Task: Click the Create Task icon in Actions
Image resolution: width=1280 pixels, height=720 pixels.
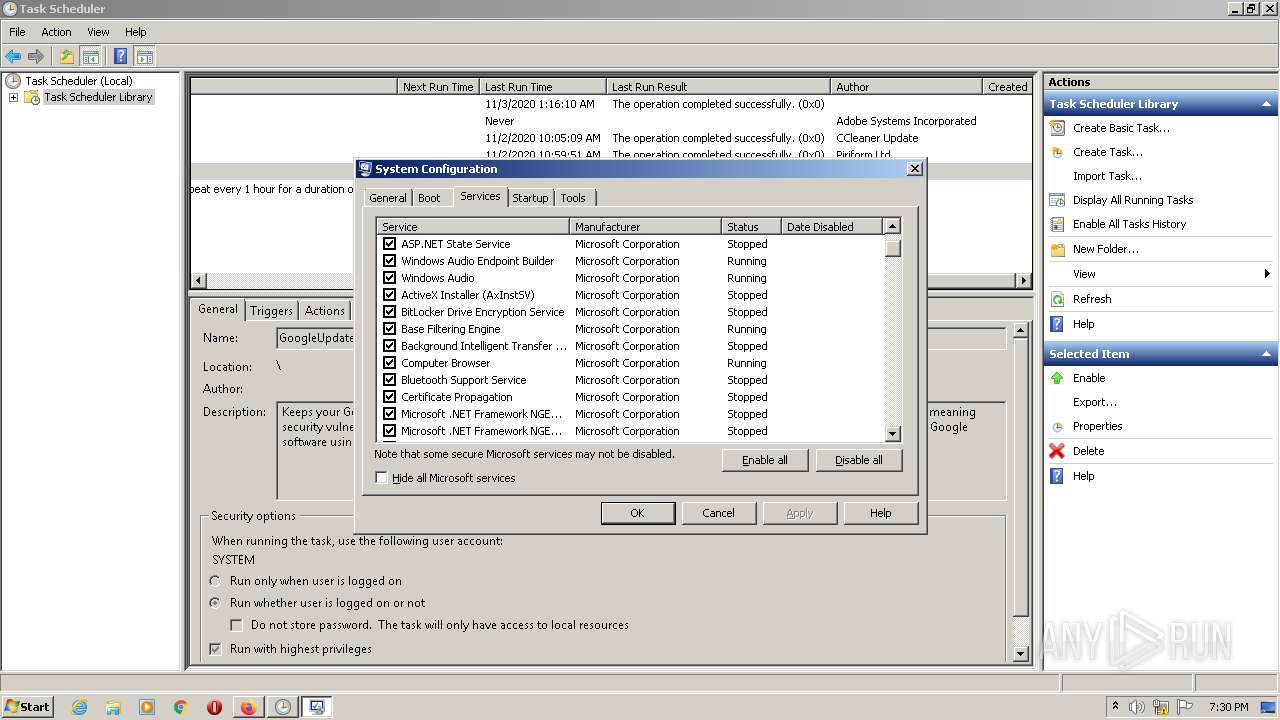Action: (x=1057, y=152)
